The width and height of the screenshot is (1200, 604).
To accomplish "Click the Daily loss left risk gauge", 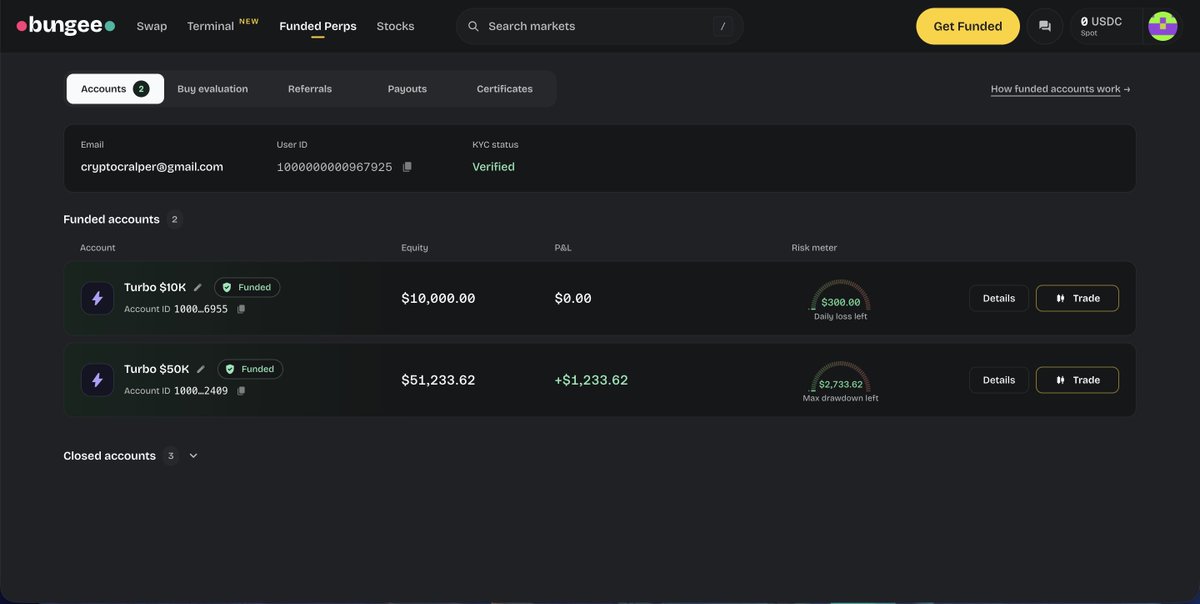I will (840, 299).
